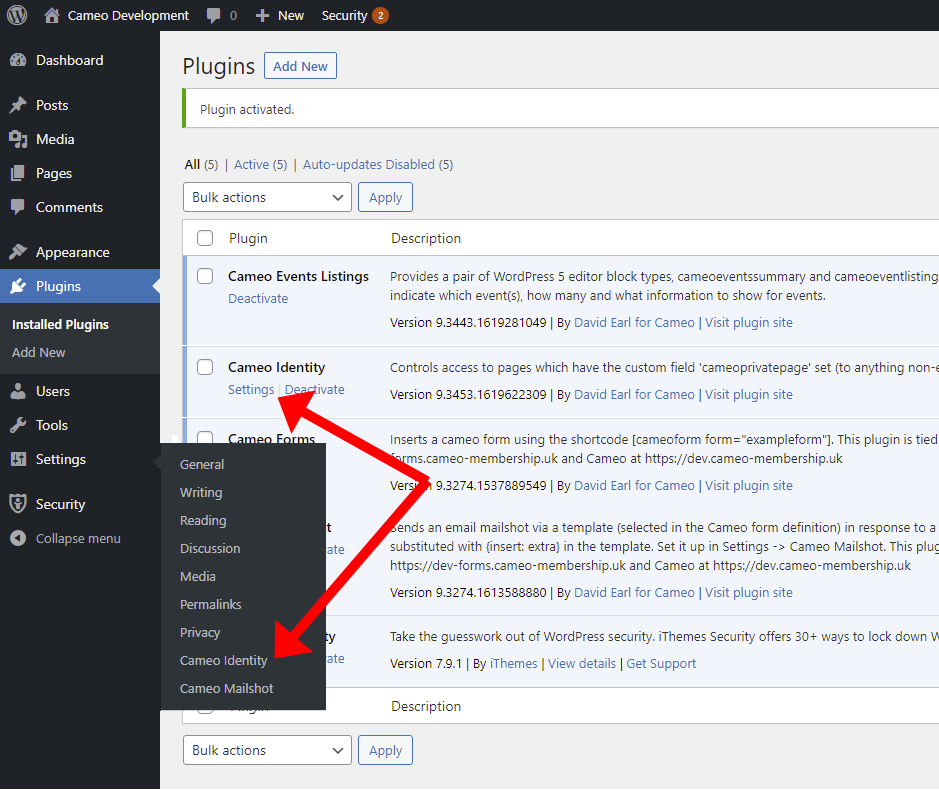Choose Reading in Settings flyout
The width and height of the screenshot is (939, 790).
coord(203,521)
